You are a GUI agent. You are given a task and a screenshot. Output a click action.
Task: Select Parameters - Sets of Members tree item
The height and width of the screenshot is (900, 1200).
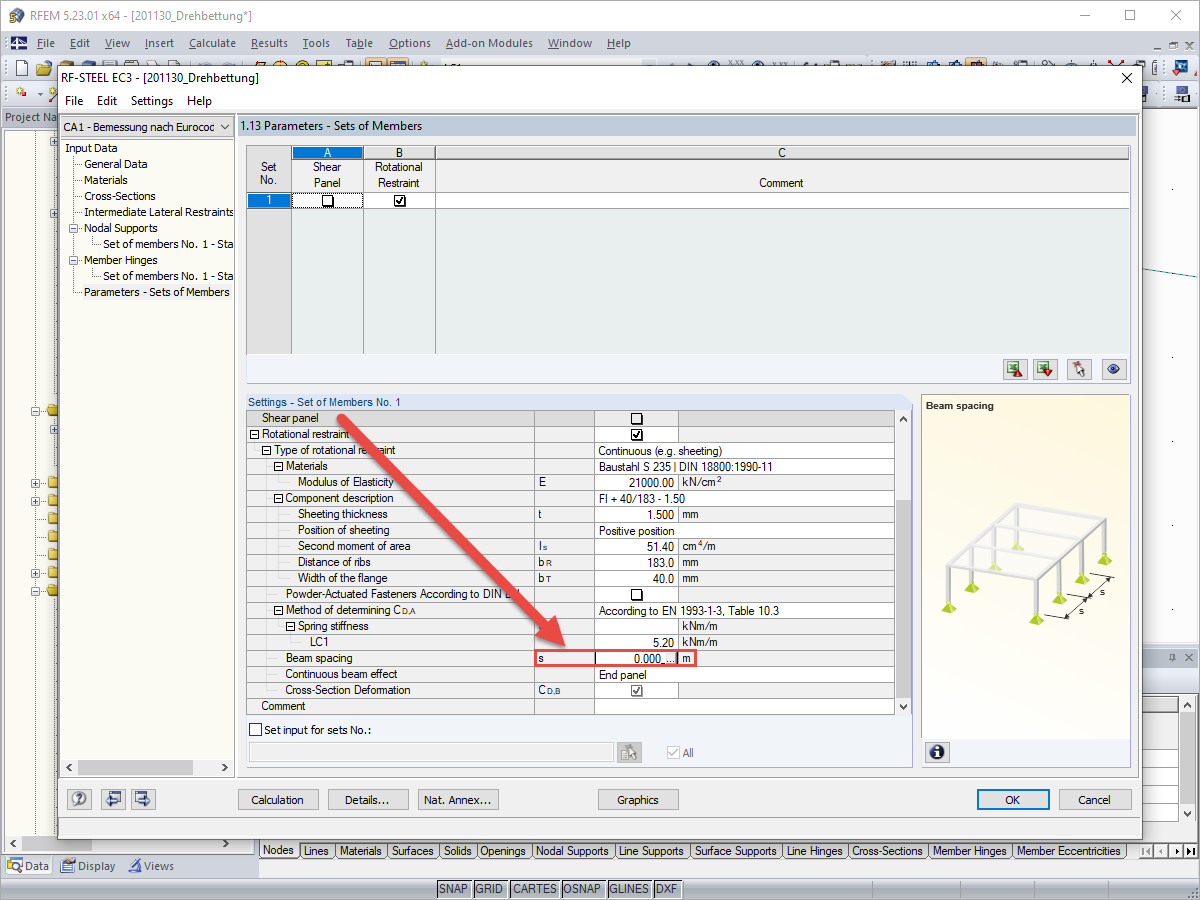(x=157, y=292)
